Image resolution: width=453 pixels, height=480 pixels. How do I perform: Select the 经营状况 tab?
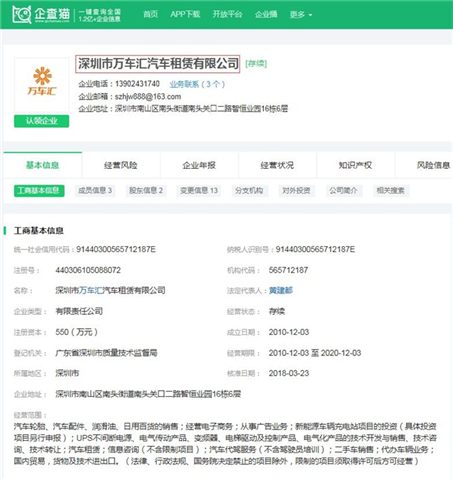click(277, 165)
